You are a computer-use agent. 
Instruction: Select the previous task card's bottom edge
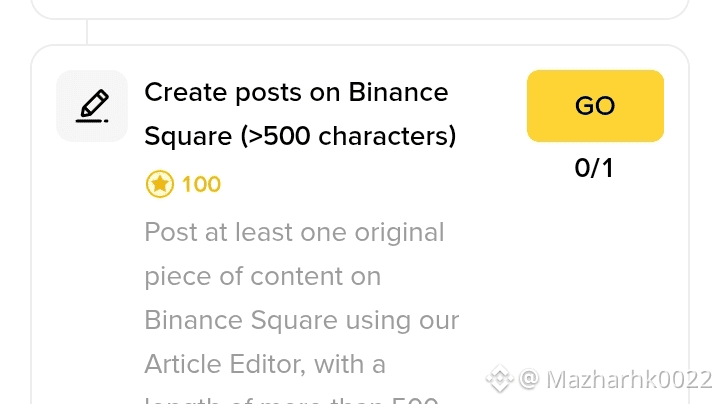360,17
